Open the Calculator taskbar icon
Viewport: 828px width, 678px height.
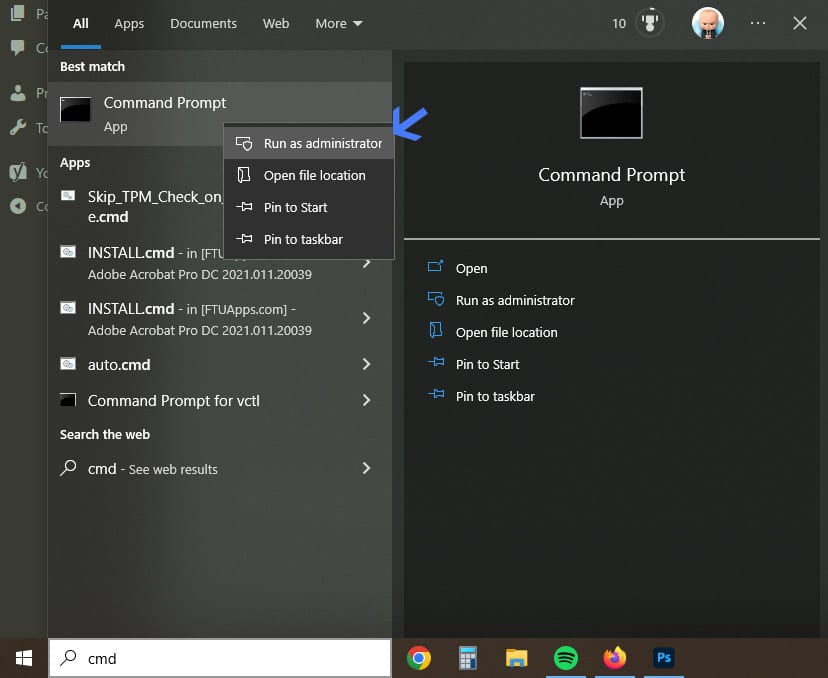click(467, 658)
